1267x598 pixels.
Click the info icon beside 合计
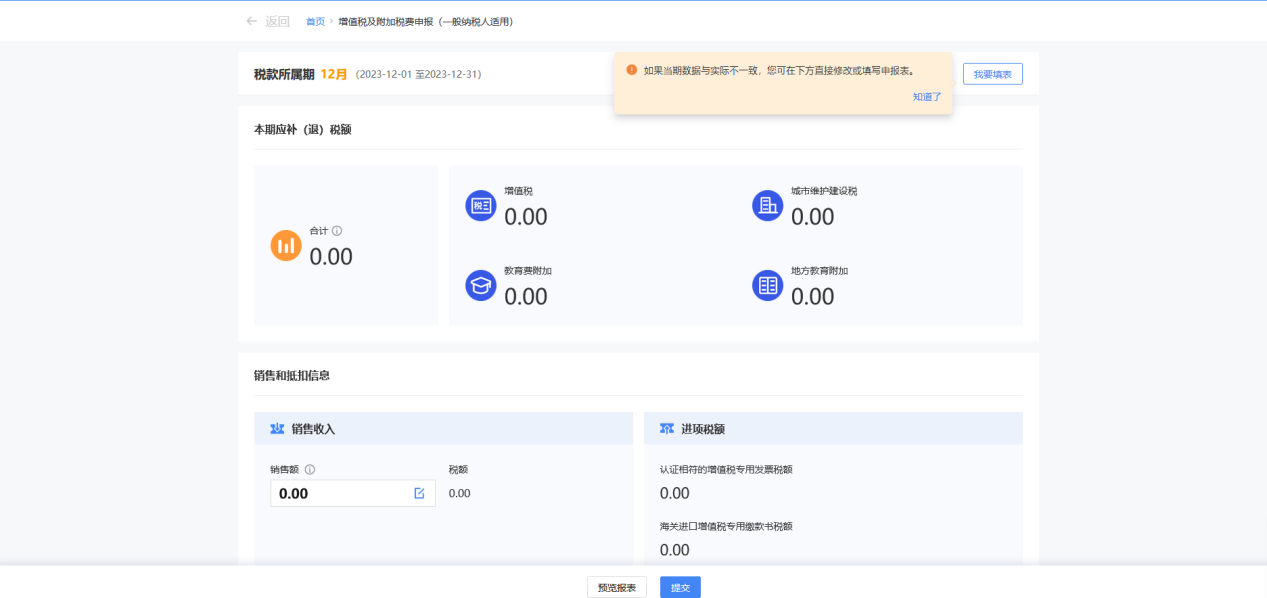click(x=337, y=231)
